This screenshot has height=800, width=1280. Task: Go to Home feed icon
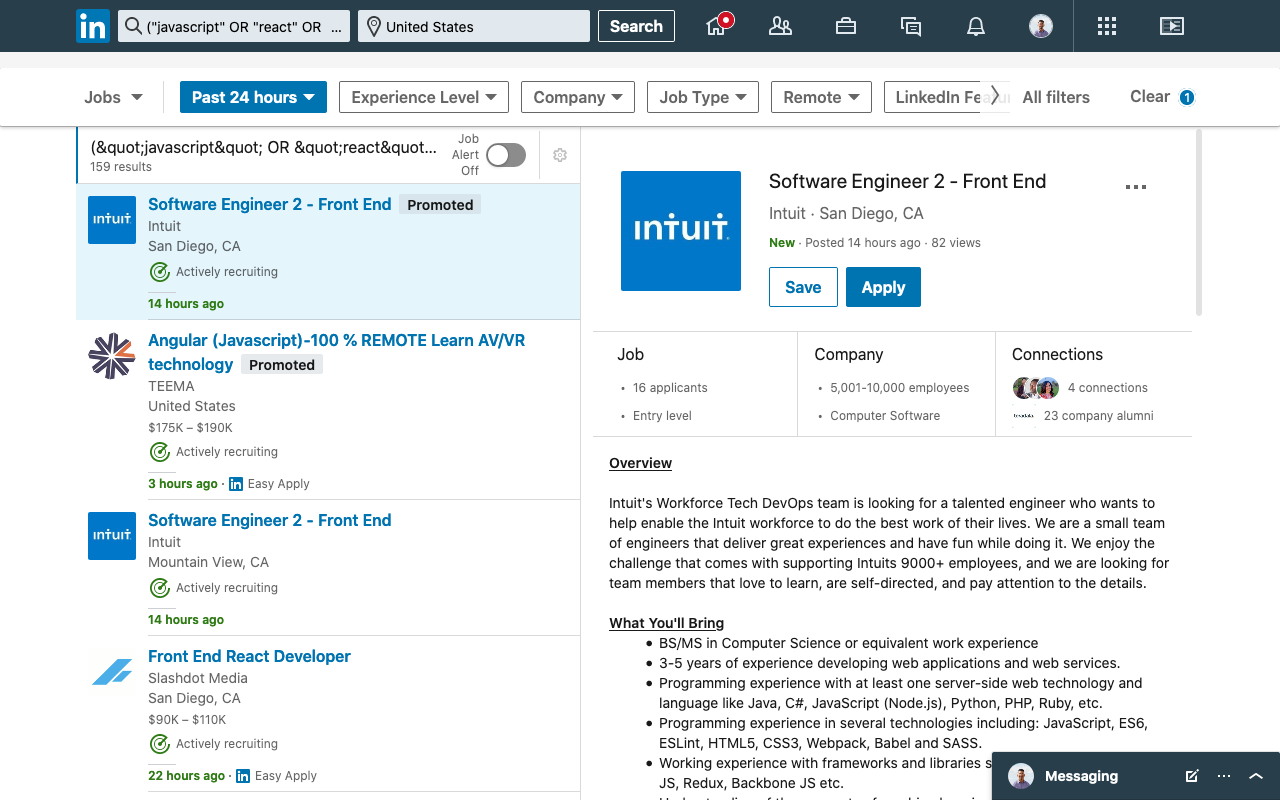tap(717, 26)
